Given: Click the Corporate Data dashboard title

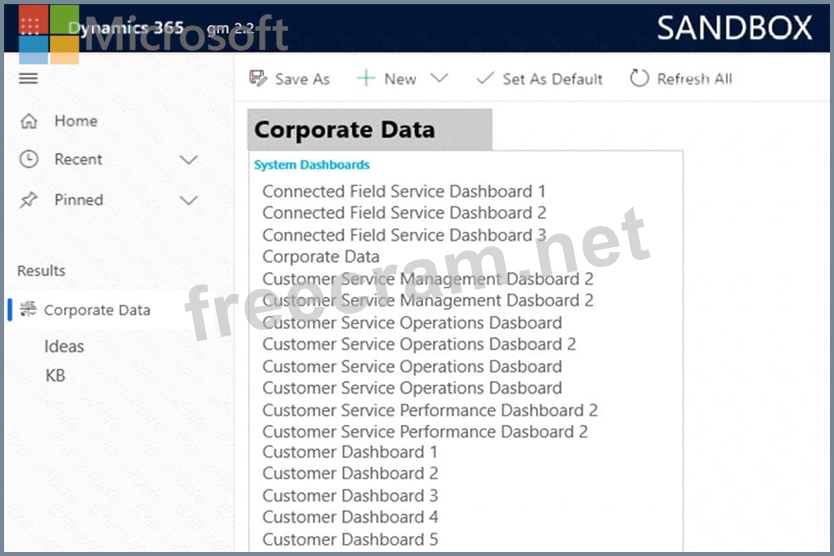Looking at the screenshot, I should pos(345,130).
